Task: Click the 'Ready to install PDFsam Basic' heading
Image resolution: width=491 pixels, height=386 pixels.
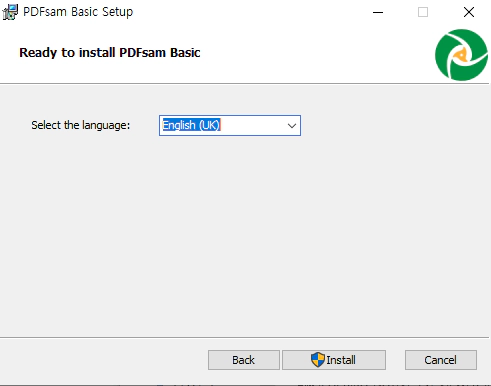Action: (x=110, y=53)
